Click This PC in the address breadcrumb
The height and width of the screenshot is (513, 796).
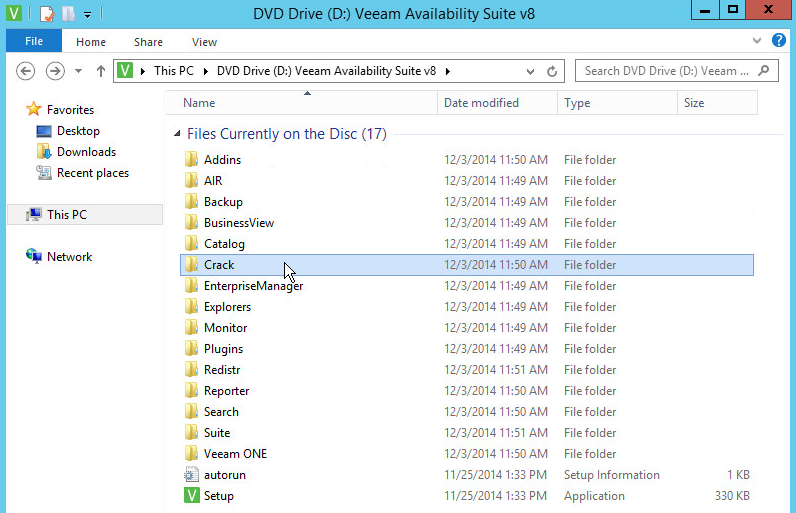click(174, 71)
